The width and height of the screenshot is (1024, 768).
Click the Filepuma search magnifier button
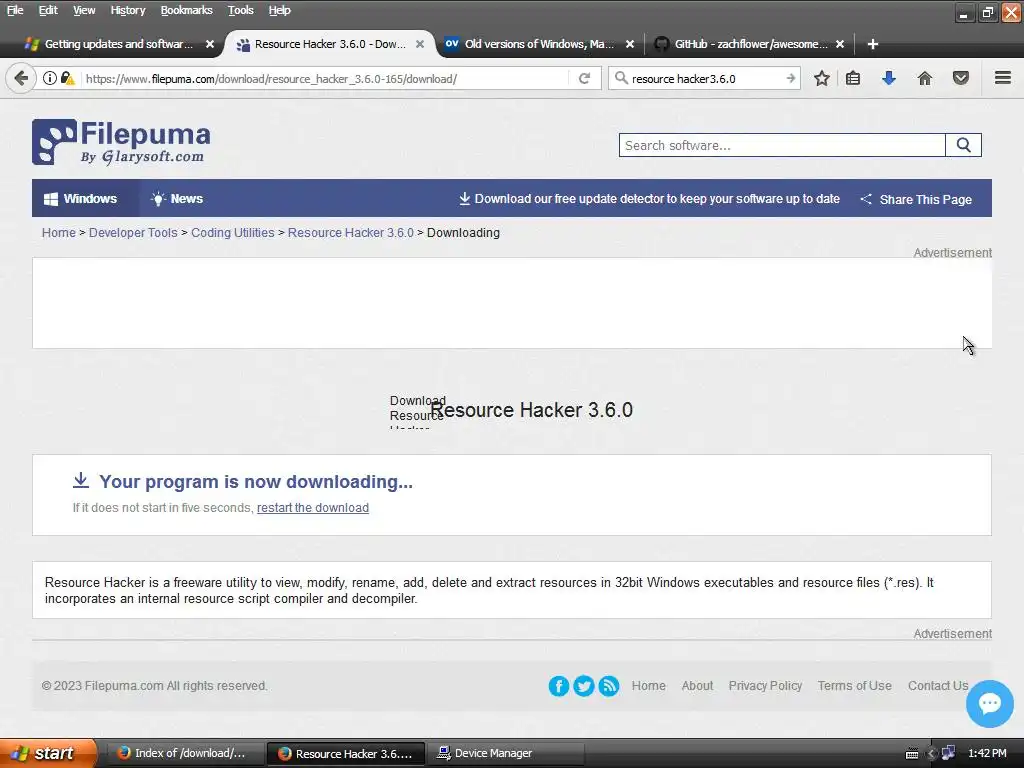[963, 145]
